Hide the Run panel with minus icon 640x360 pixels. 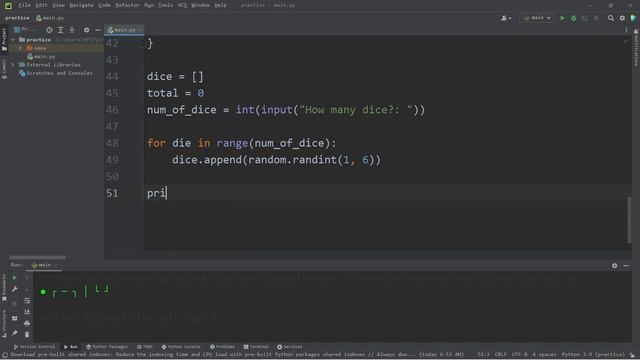(x=626, y=265)
